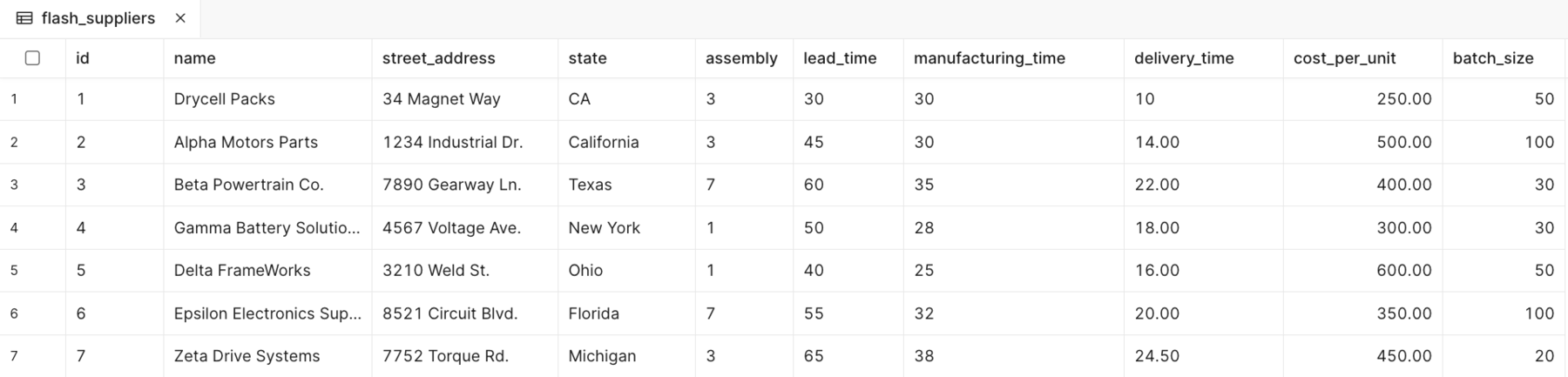Click the batch_size column header
Viewport: 1568px width, 377px height.
tap(1492, 58)
